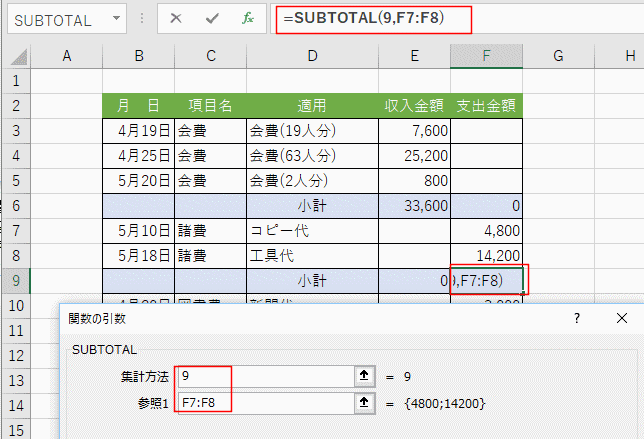Click cell F8 with value 14,200

coord(486,256)
